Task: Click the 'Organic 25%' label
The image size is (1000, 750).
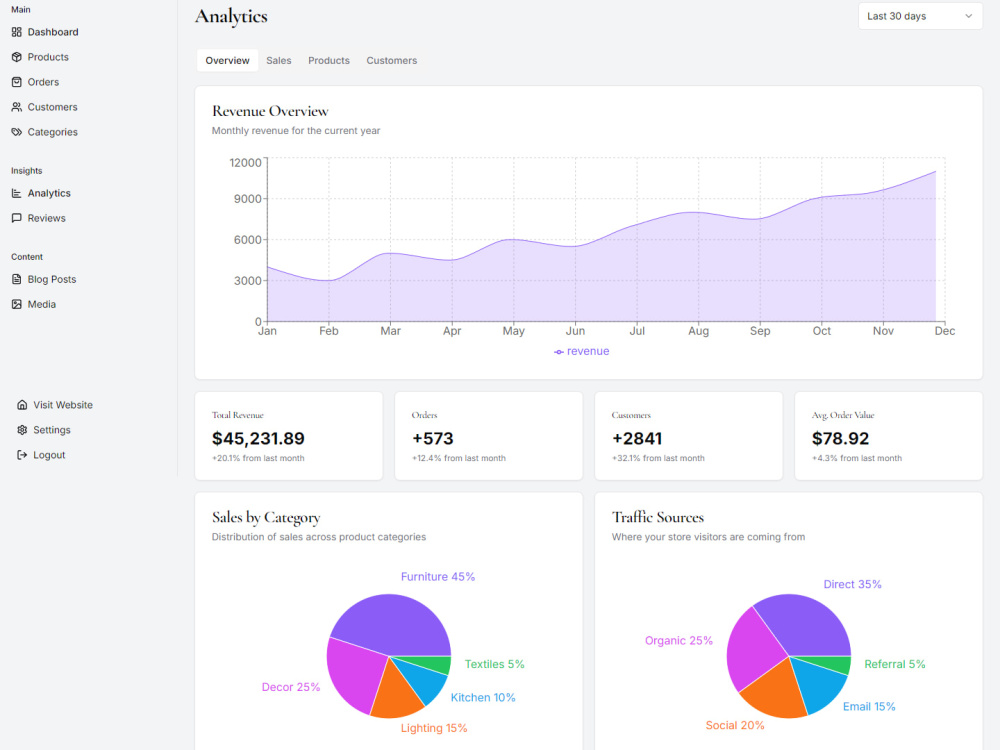Action: tap(679, 640)
